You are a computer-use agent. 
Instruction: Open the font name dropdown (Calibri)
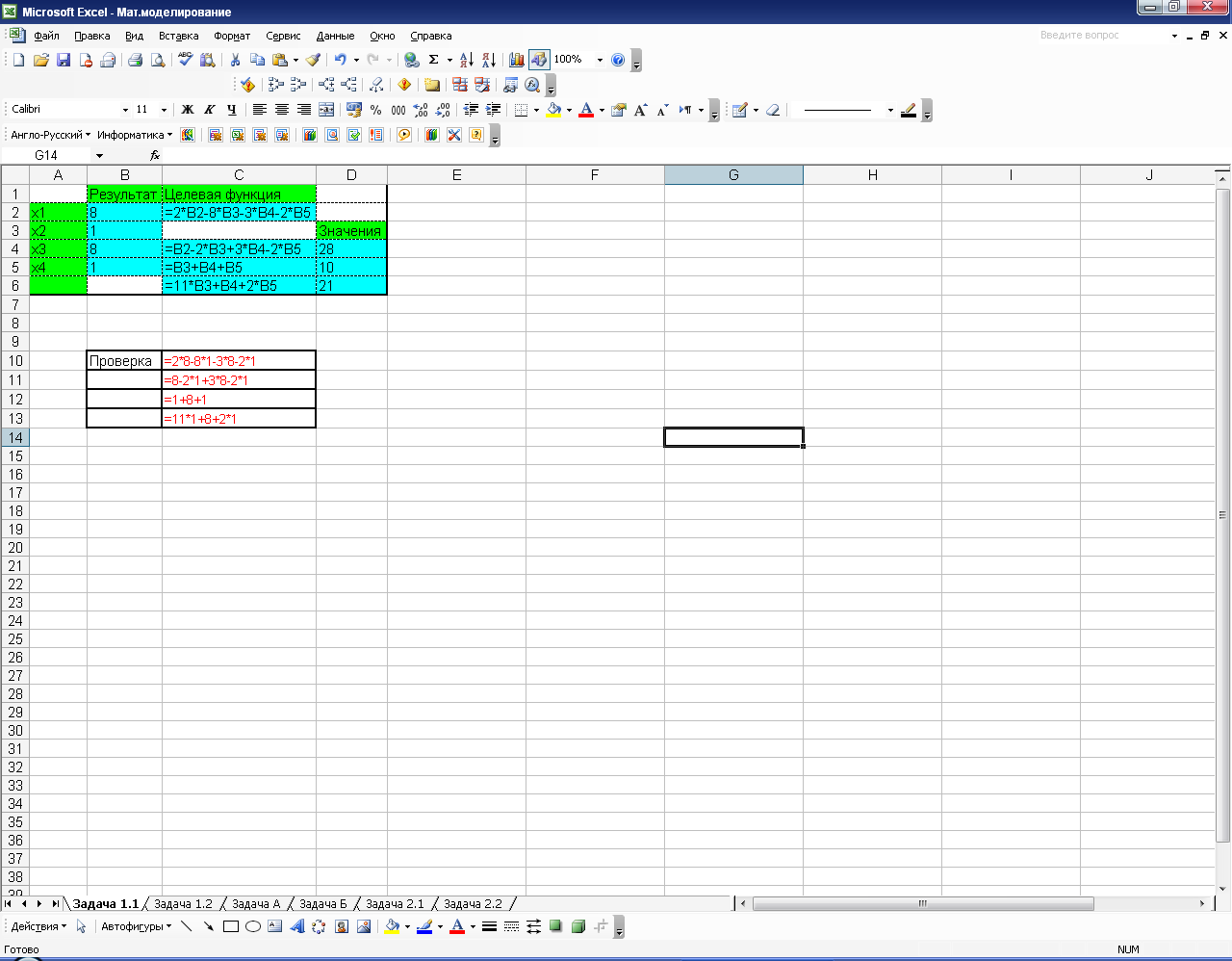point(125,110)
